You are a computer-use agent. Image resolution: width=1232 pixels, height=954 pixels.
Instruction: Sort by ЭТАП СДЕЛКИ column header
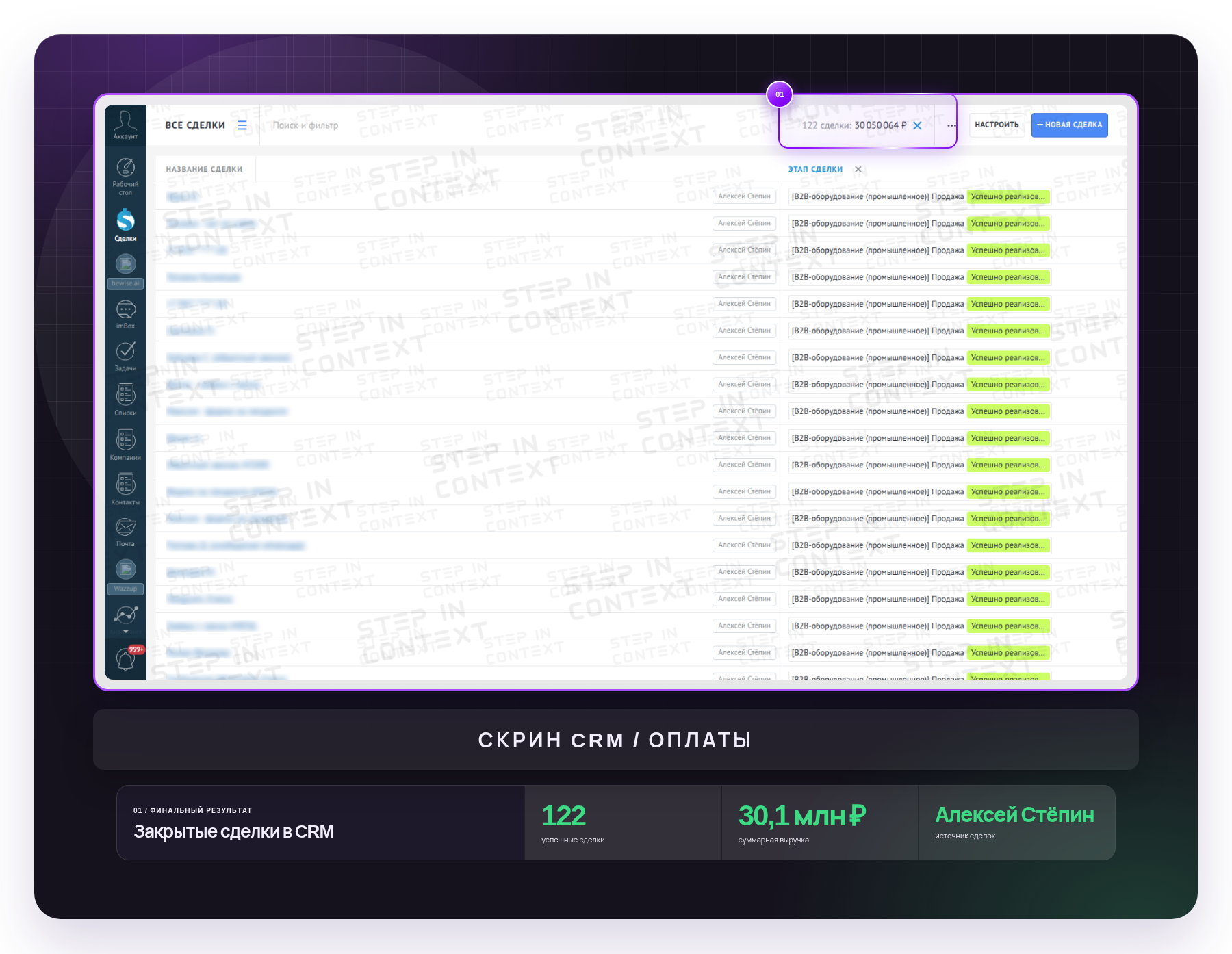(815, 169)
